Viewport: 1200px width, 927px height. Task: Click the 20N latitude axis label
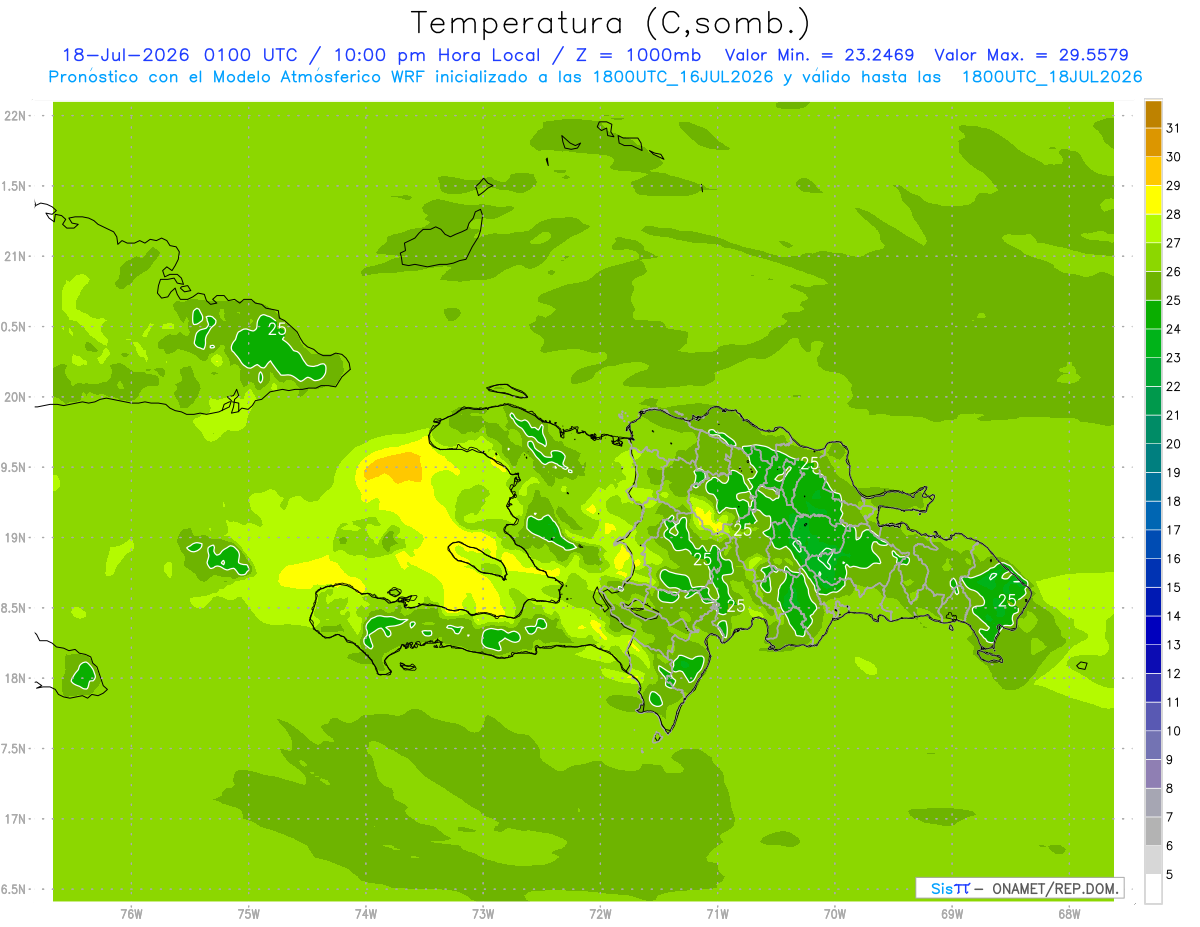tap(16, 397)
